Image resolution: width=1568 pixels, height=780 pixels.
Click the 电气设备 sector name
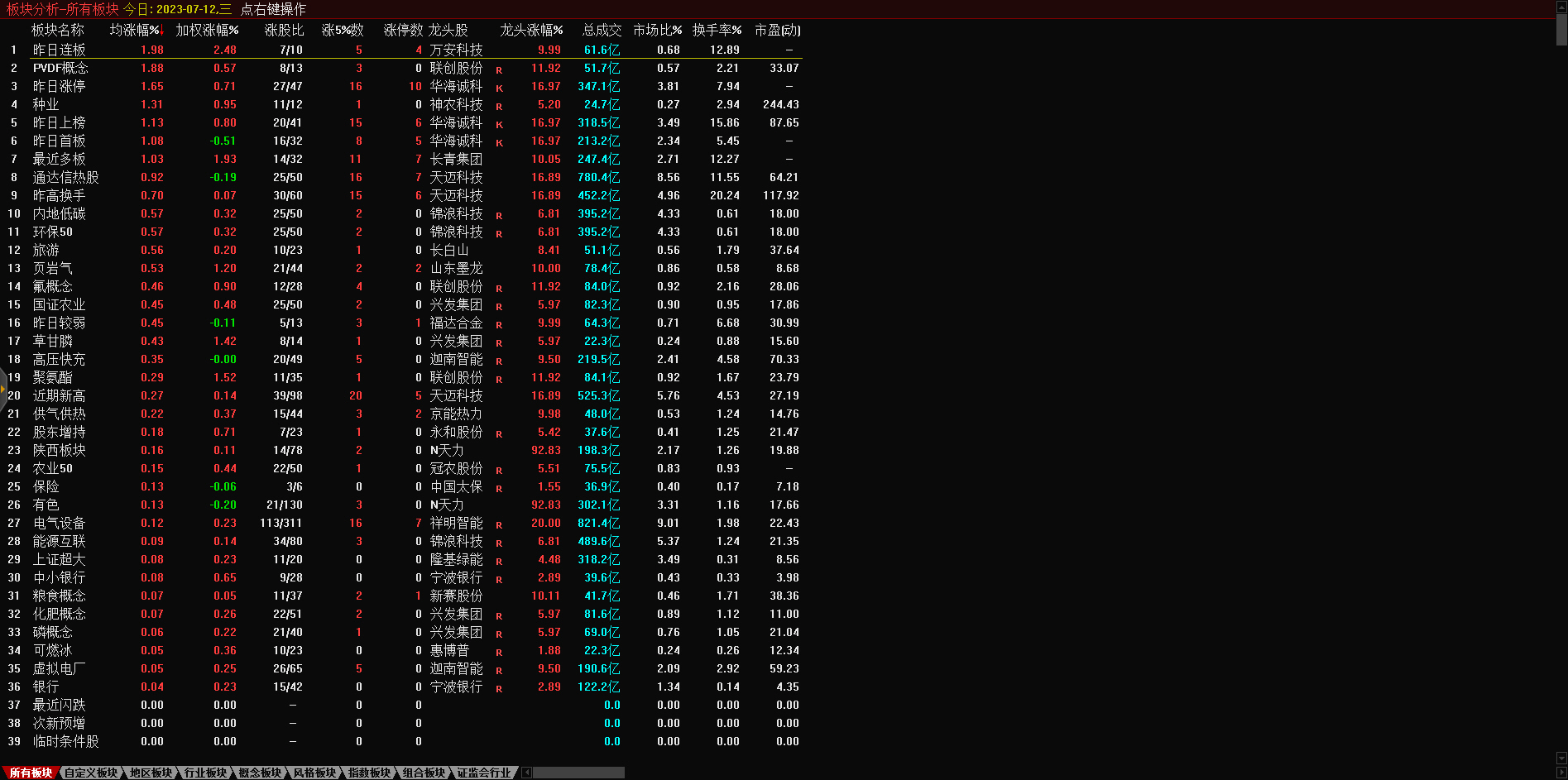coord(59,524)
